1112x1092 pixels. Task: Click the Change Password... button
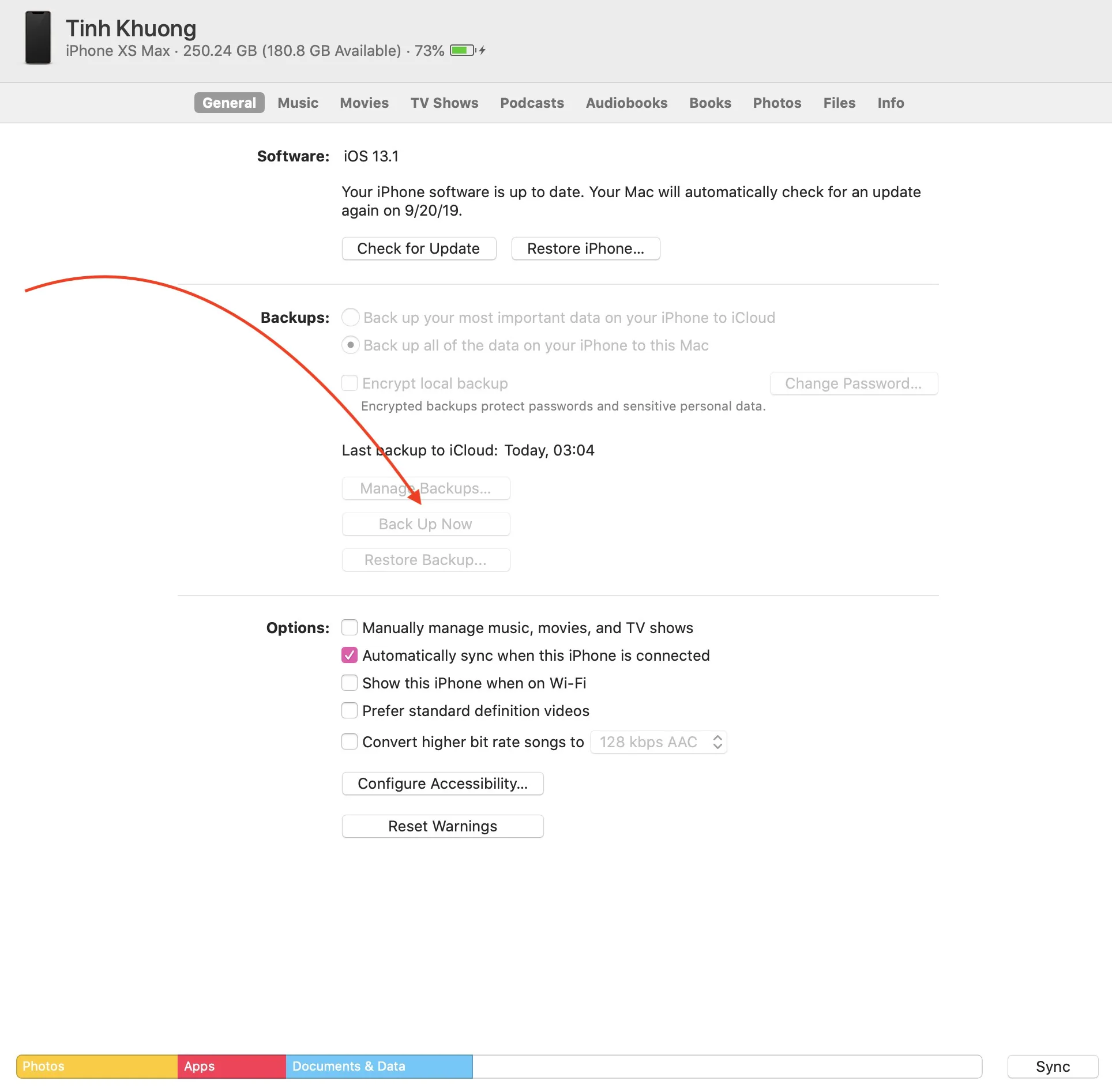point(854,383)
